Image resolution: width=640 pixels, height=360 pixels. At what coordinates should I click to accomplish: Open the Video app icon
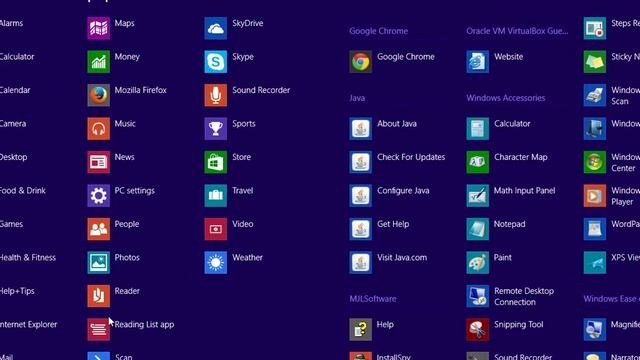click(x=216, y=229)
